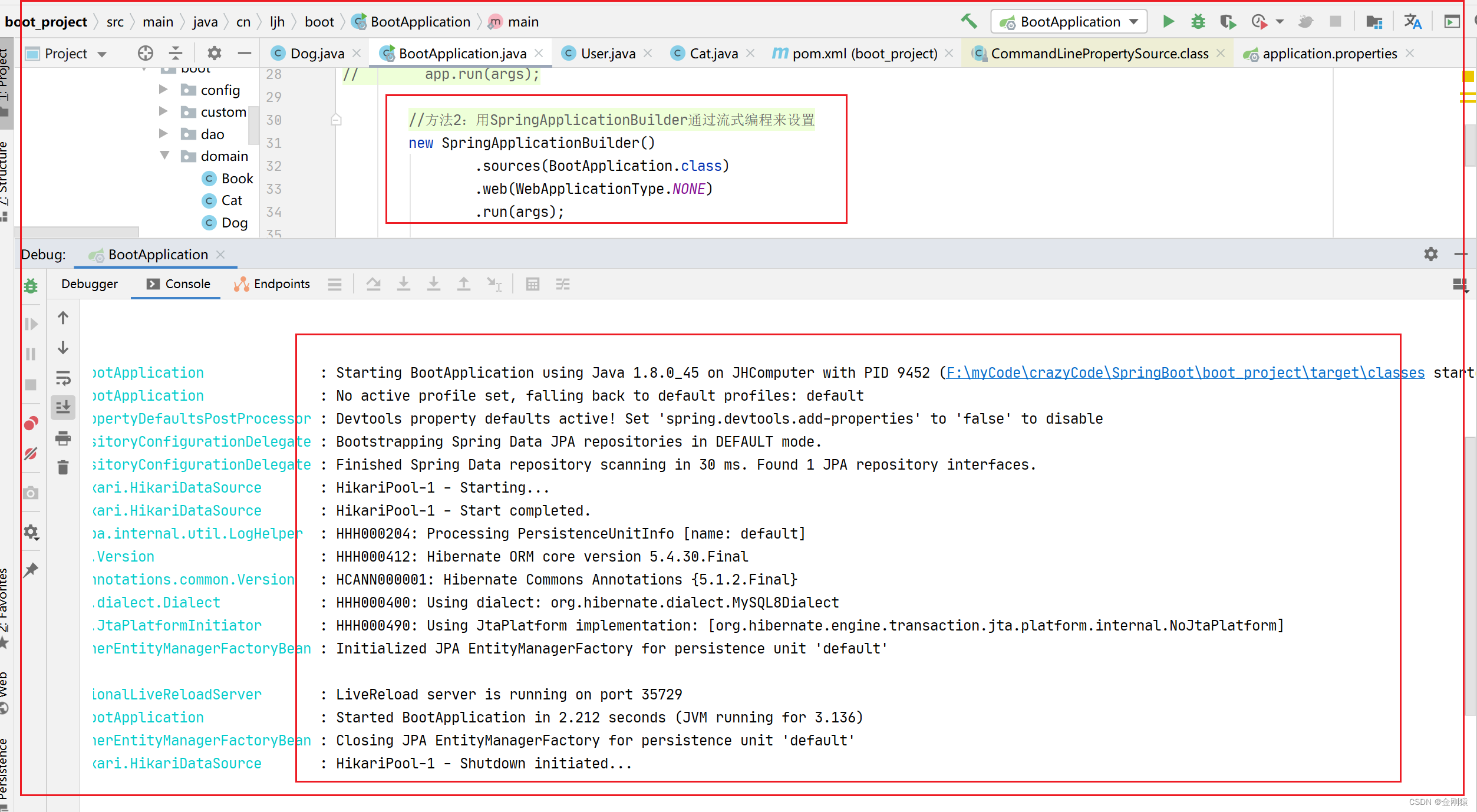1477x812 pixels.
Task: Click the BootApplication breadcrumb
Action: 411,22
